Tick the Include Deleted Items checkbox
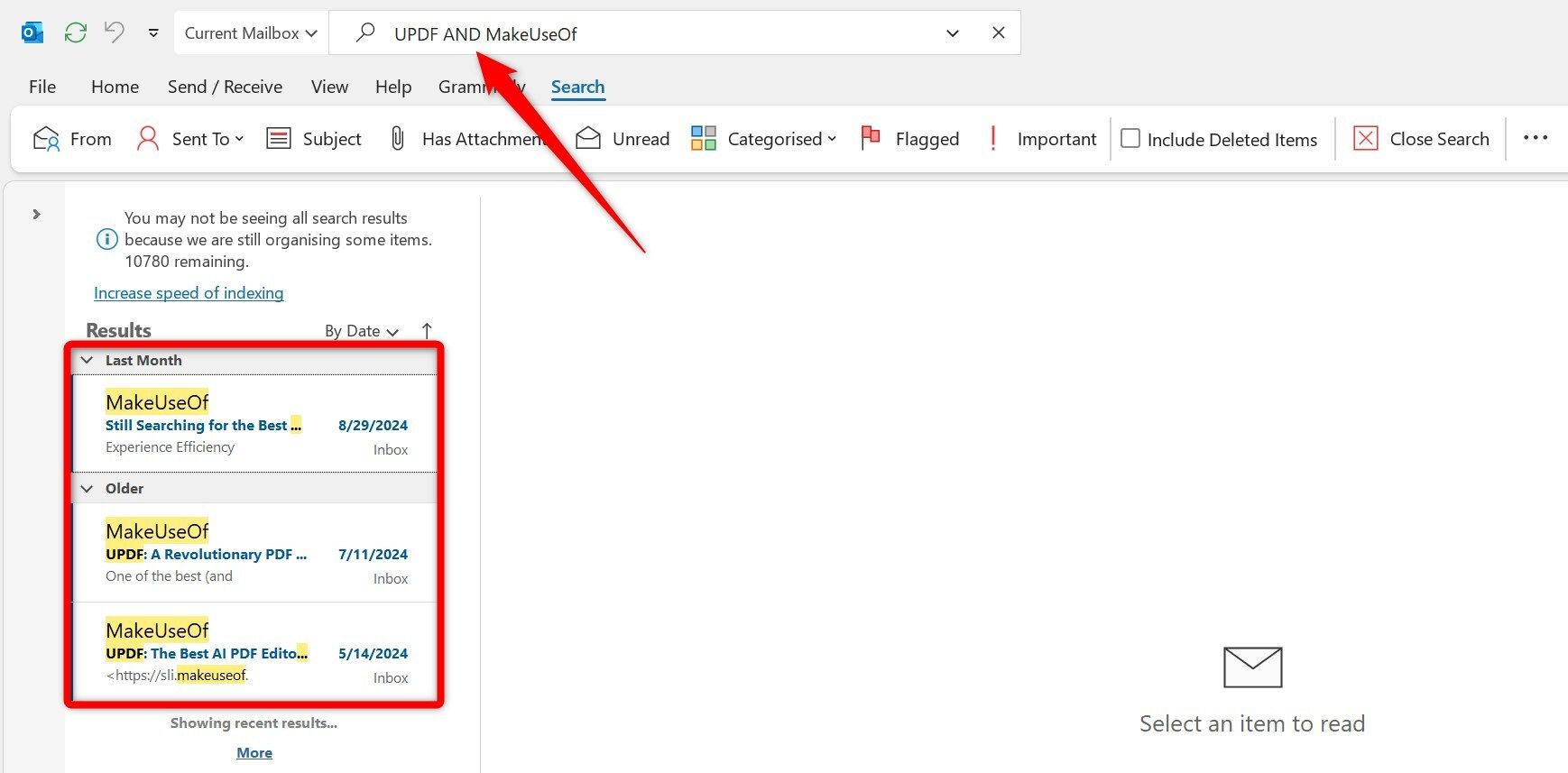 [1130, 139]
